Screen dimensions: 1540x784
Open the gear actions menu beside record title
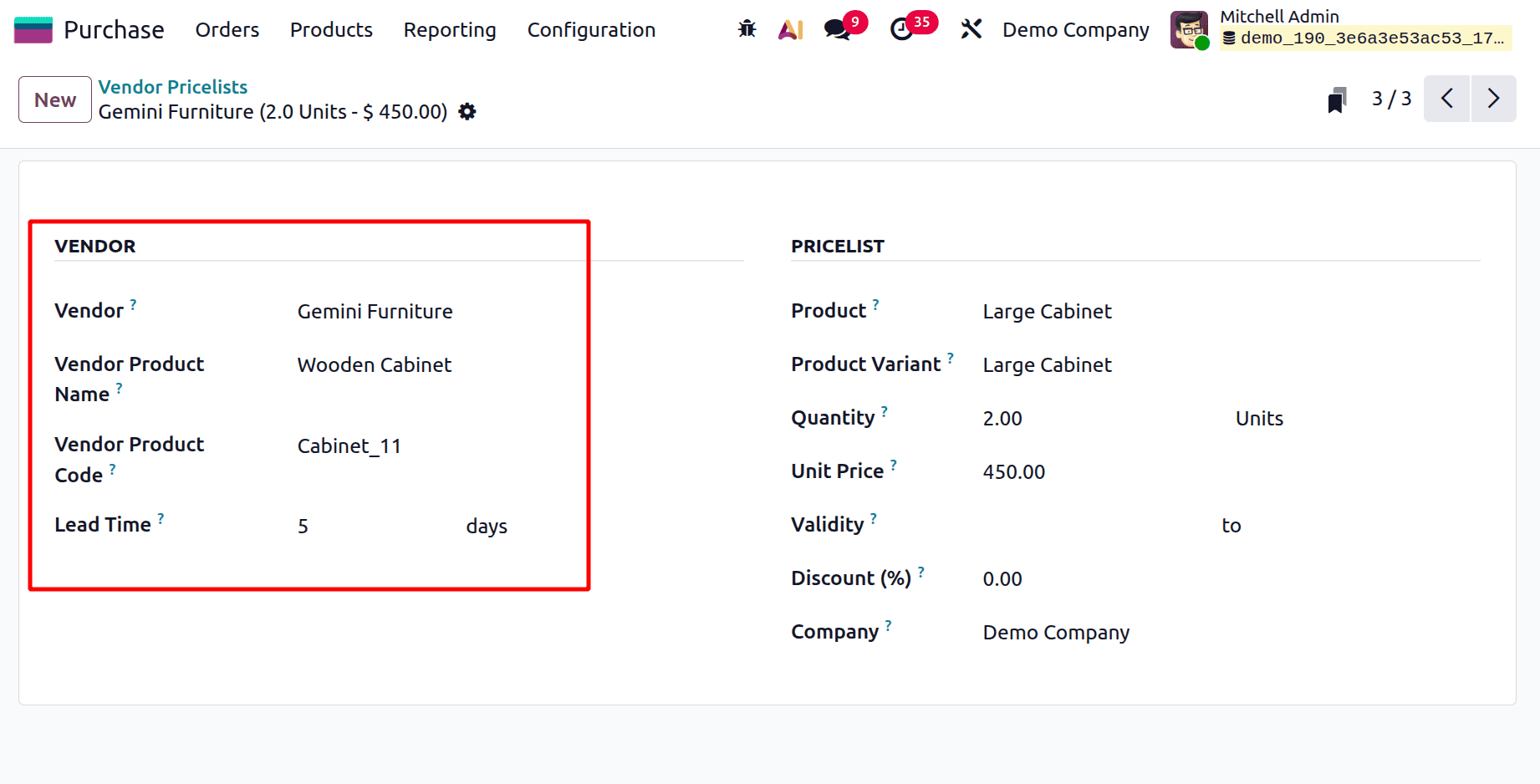467,111
